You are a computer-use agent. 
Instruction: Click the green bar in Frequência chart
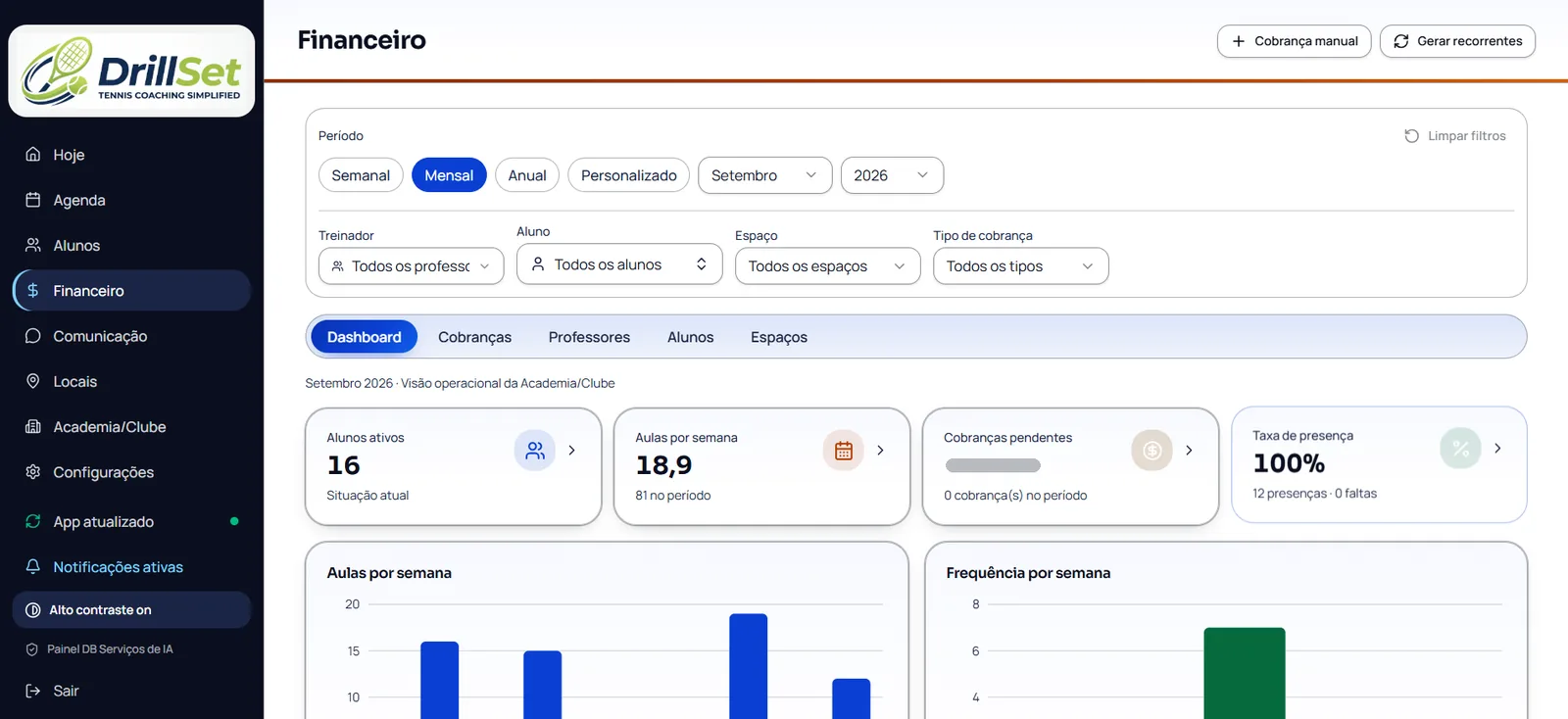pos(1245,673)
